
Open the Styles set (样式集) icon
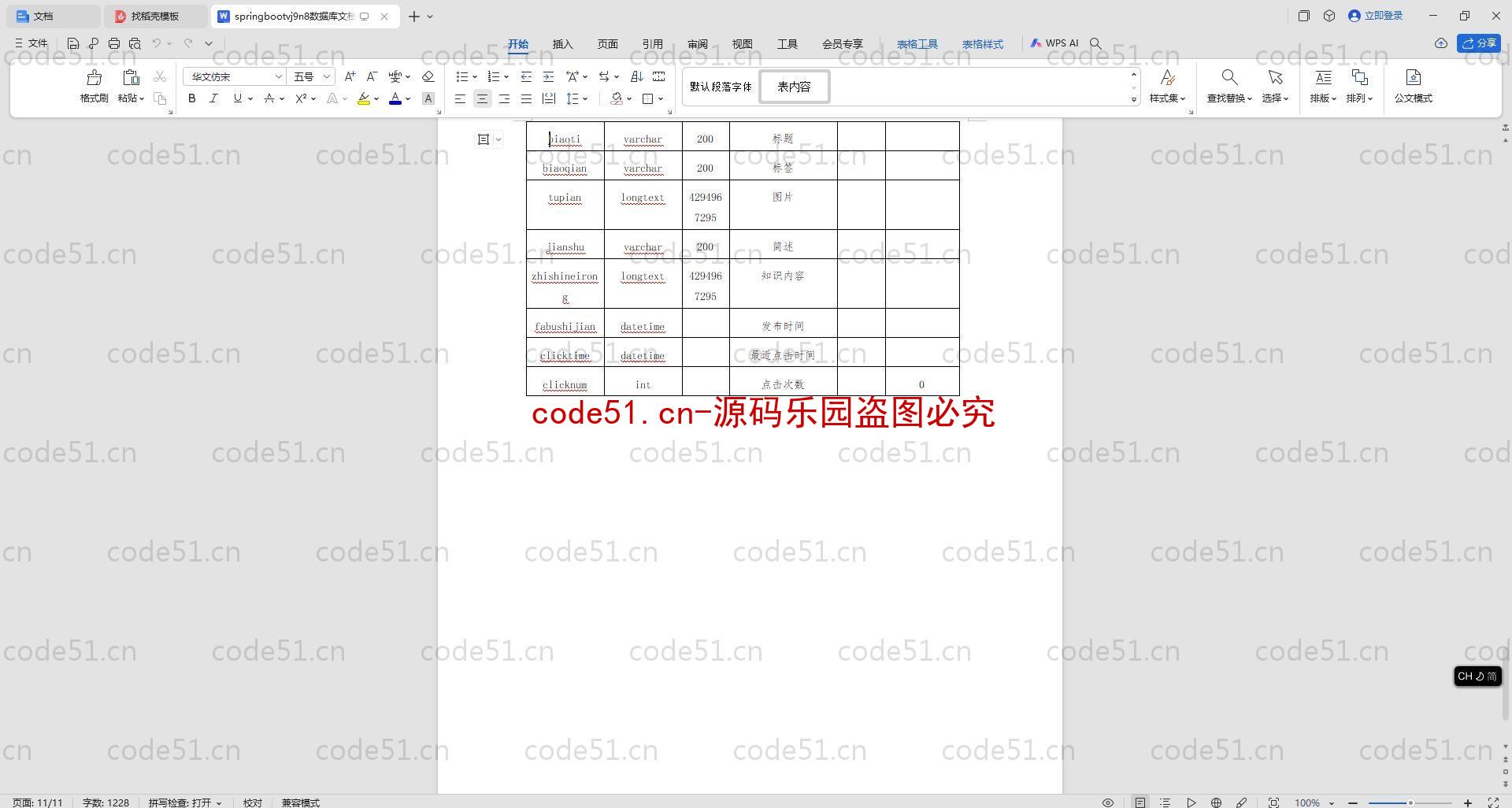point(1167,77)
